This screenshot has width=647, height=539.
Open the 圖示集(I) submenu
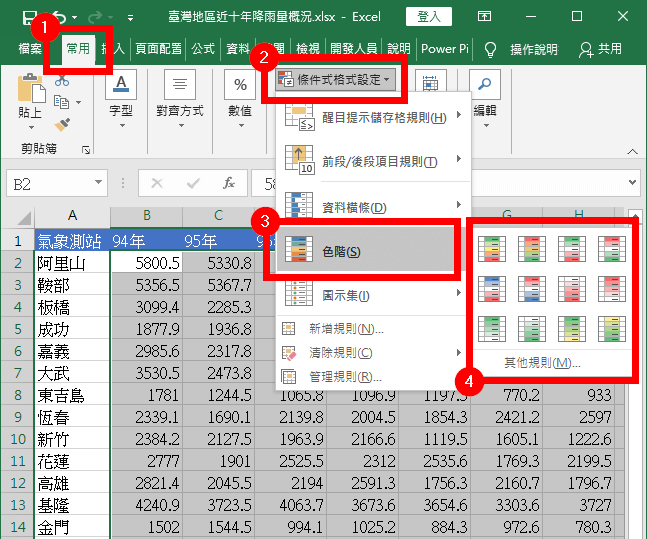373,295
